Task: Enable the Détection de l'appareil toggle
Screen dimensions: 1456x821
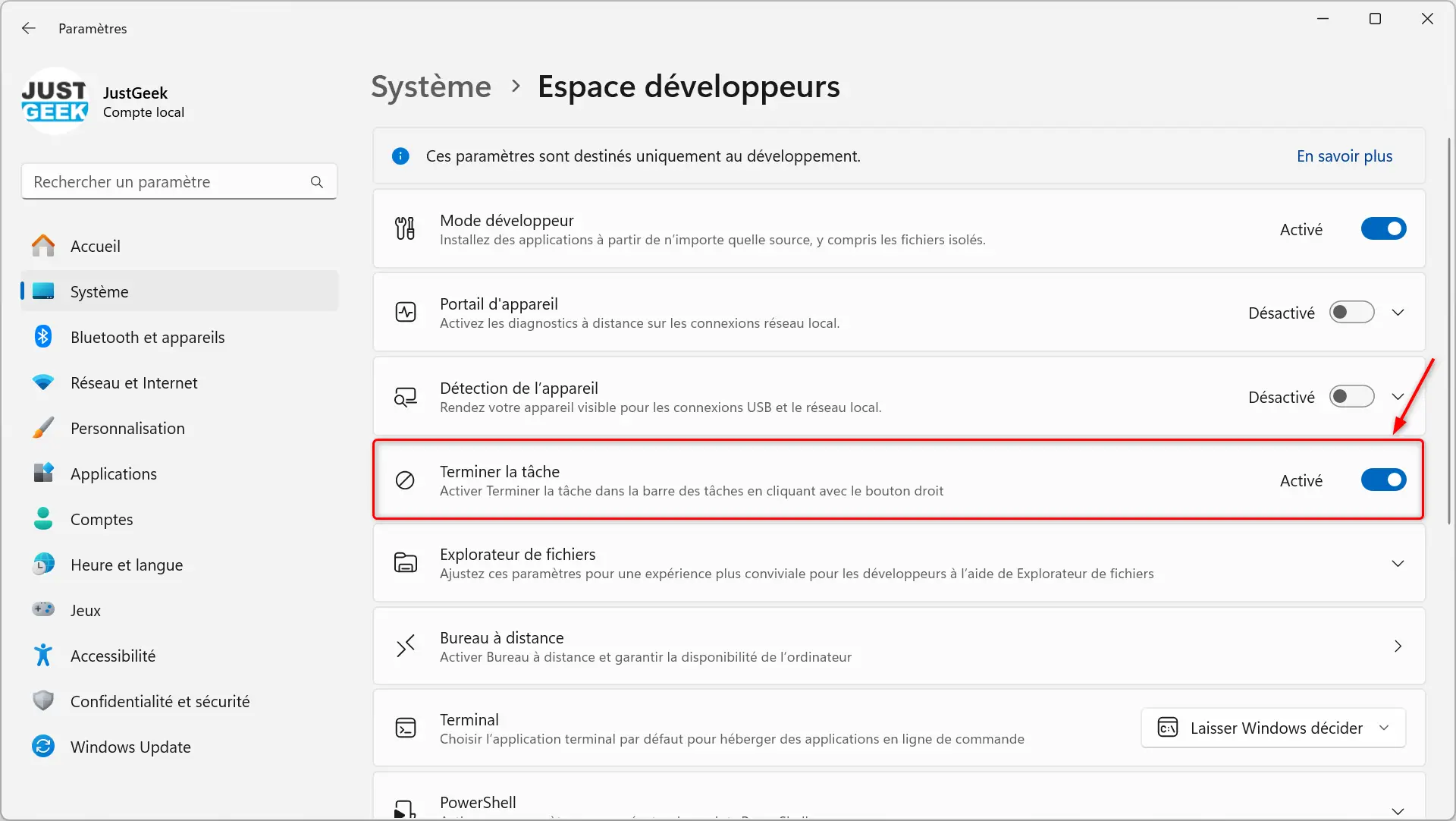Action: (1351, 397)
